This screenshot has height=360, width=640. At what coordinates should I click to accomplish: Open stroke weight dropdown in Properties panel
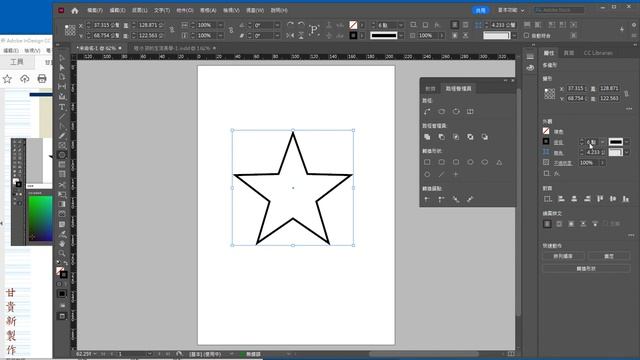tap(602, 142)
